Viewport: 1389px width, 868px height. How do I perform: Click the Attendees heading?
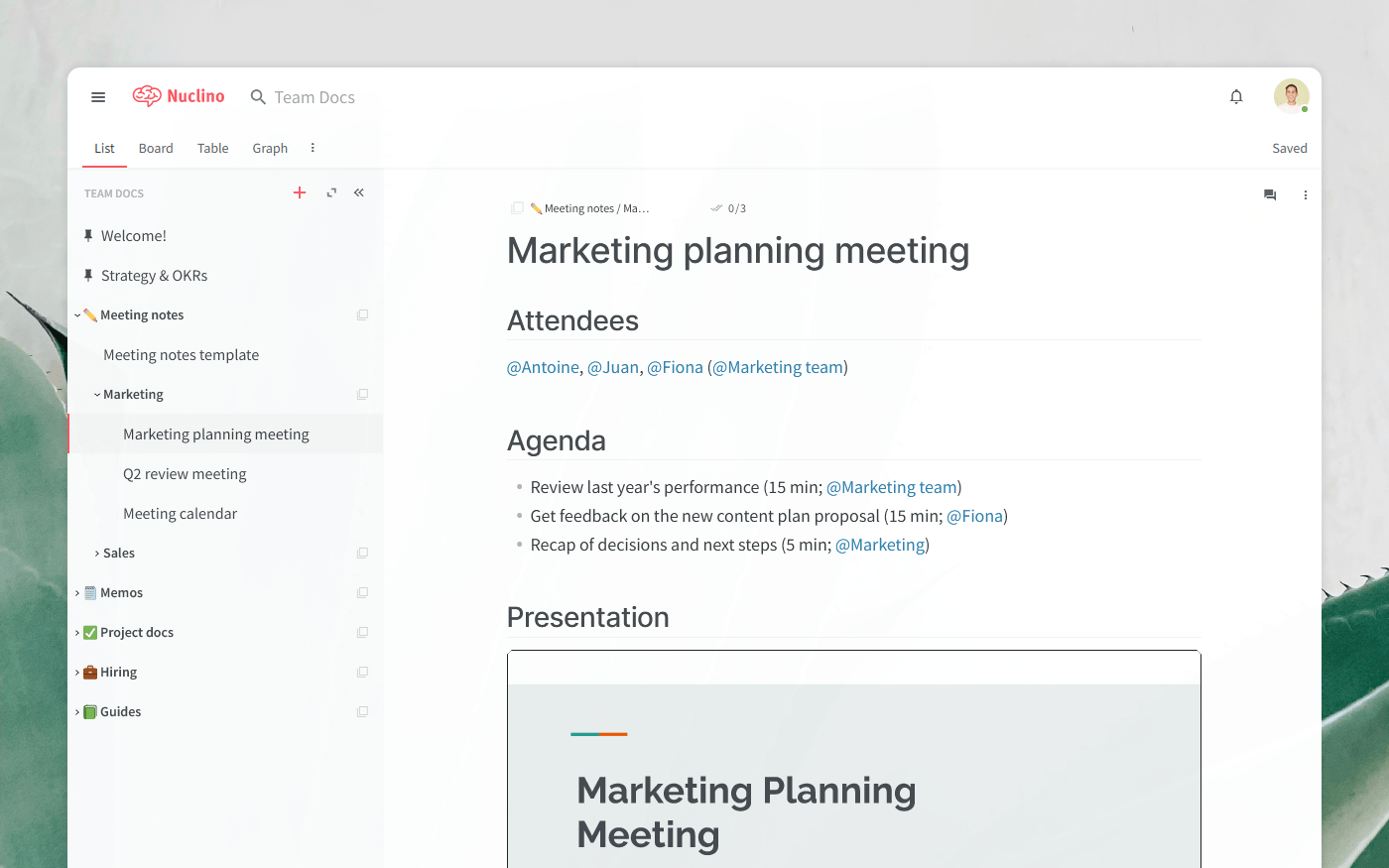pyautogui.click(x=572, y=320)
